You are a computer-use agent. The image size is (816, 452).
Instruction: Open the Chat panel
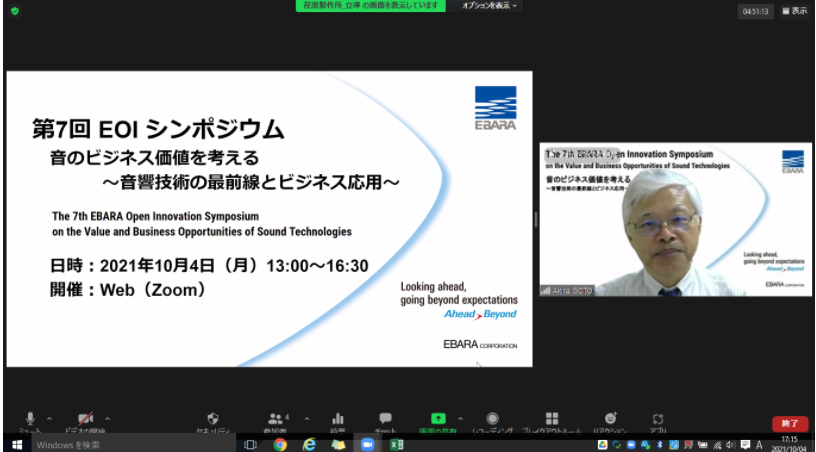pyautogui.click(x=385, y=419)
